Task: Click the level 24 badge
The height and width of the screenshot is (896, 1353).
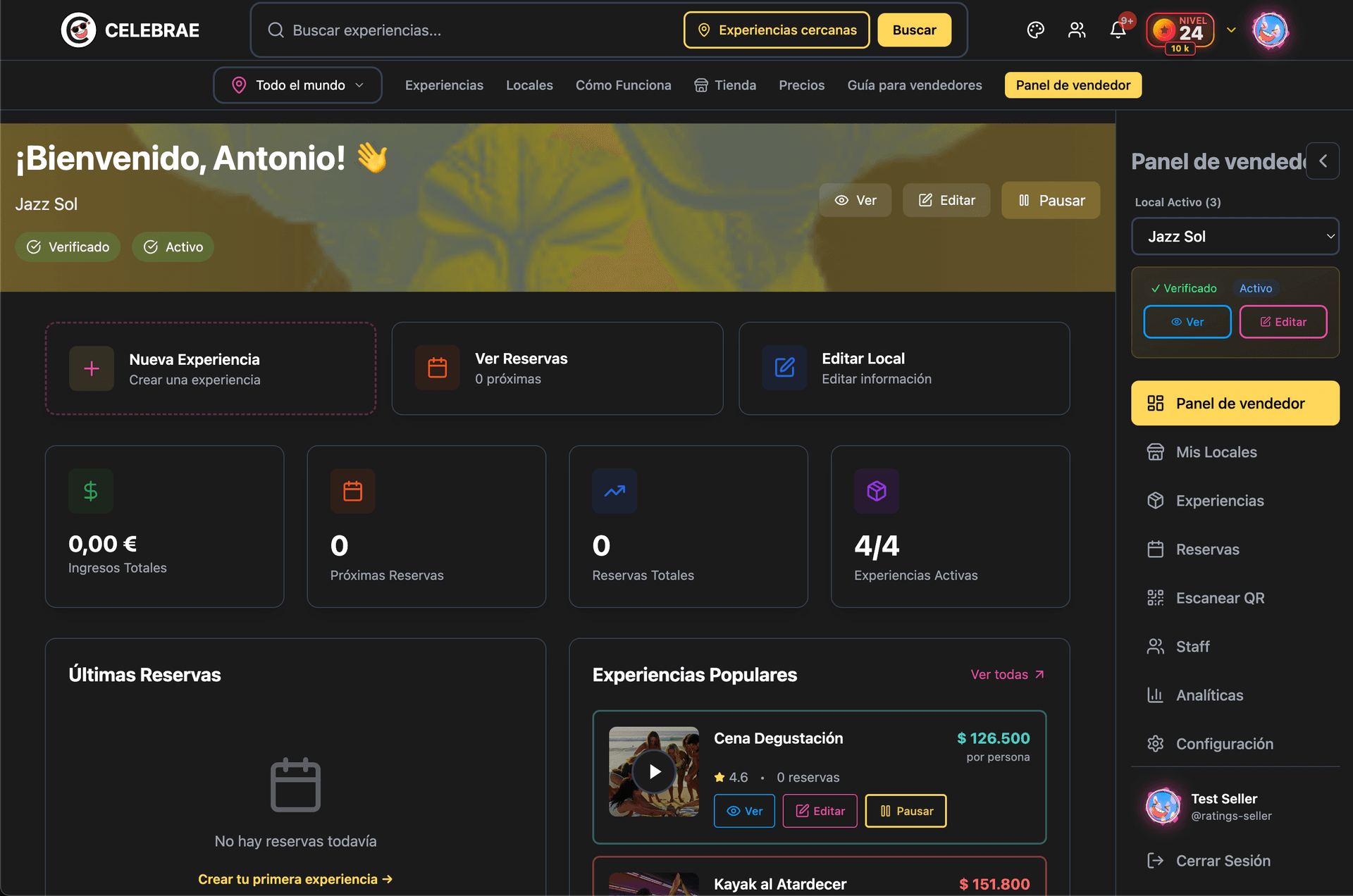Action: (x=1180, y=32)
